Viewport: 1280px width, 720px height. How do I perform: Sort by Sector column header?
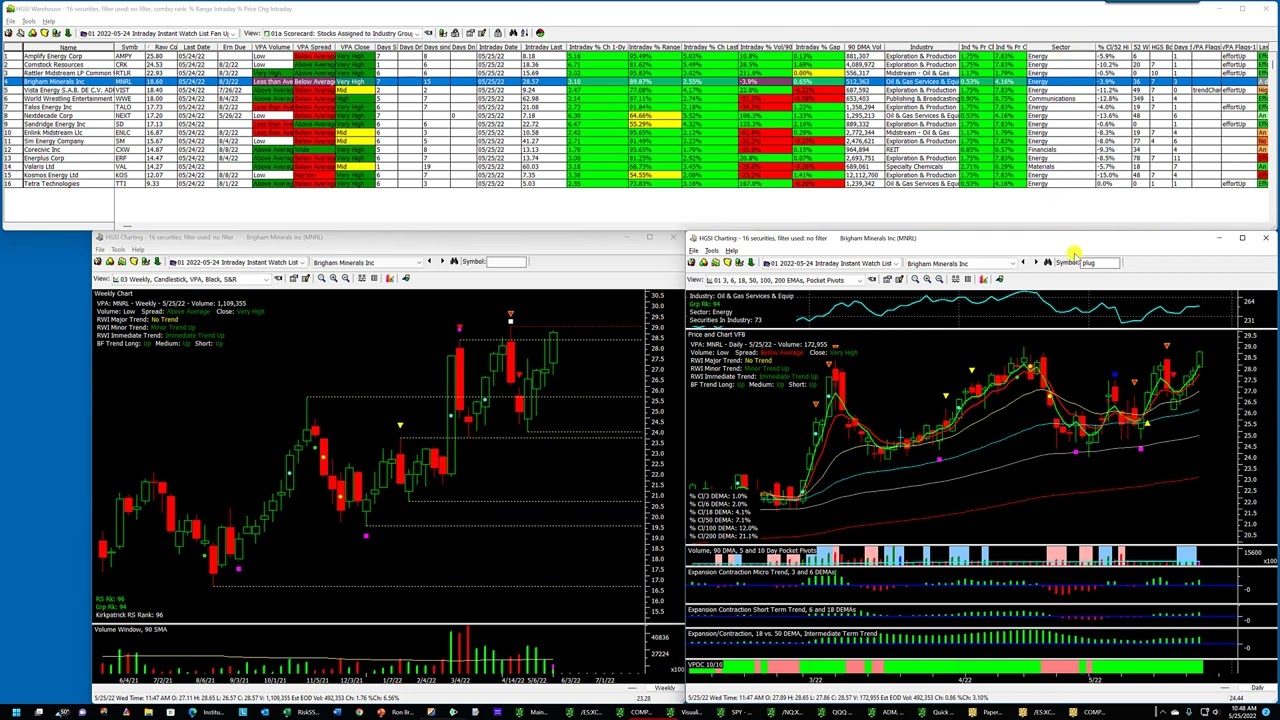pos(1060,47)
